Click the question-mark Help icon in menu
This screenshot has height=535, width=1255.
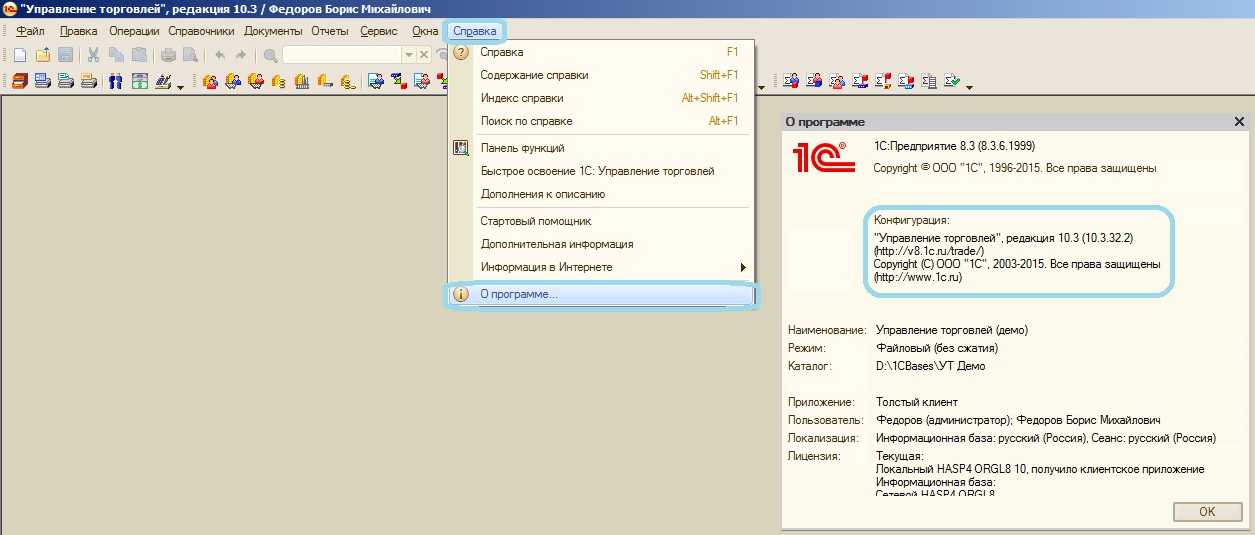tap(461, 52)
